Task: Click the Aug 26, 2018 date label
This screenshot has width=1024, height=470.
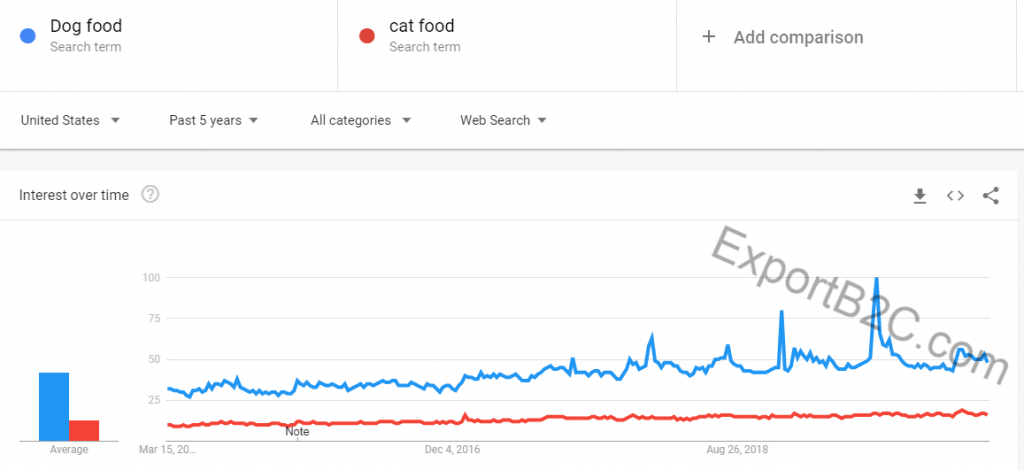Action: pyautogui.click(x=736, y=449)
